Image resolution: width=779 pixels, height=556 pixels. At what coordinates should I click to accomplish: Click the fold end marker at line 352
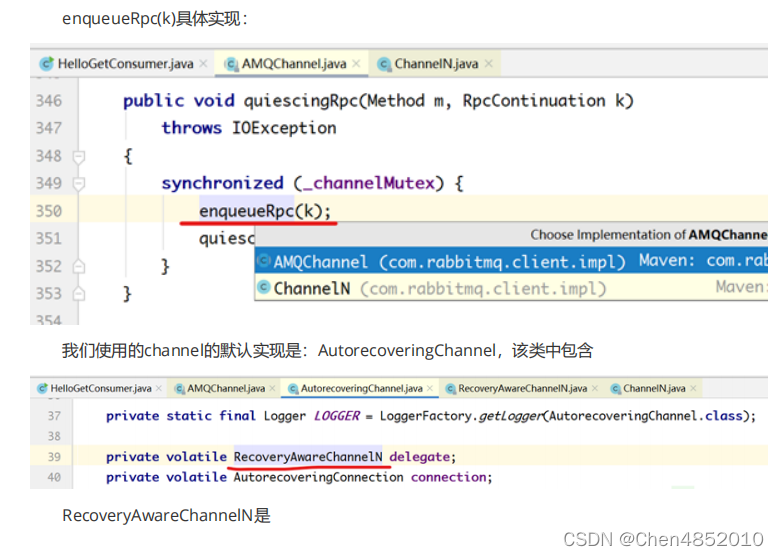(78, 267)
